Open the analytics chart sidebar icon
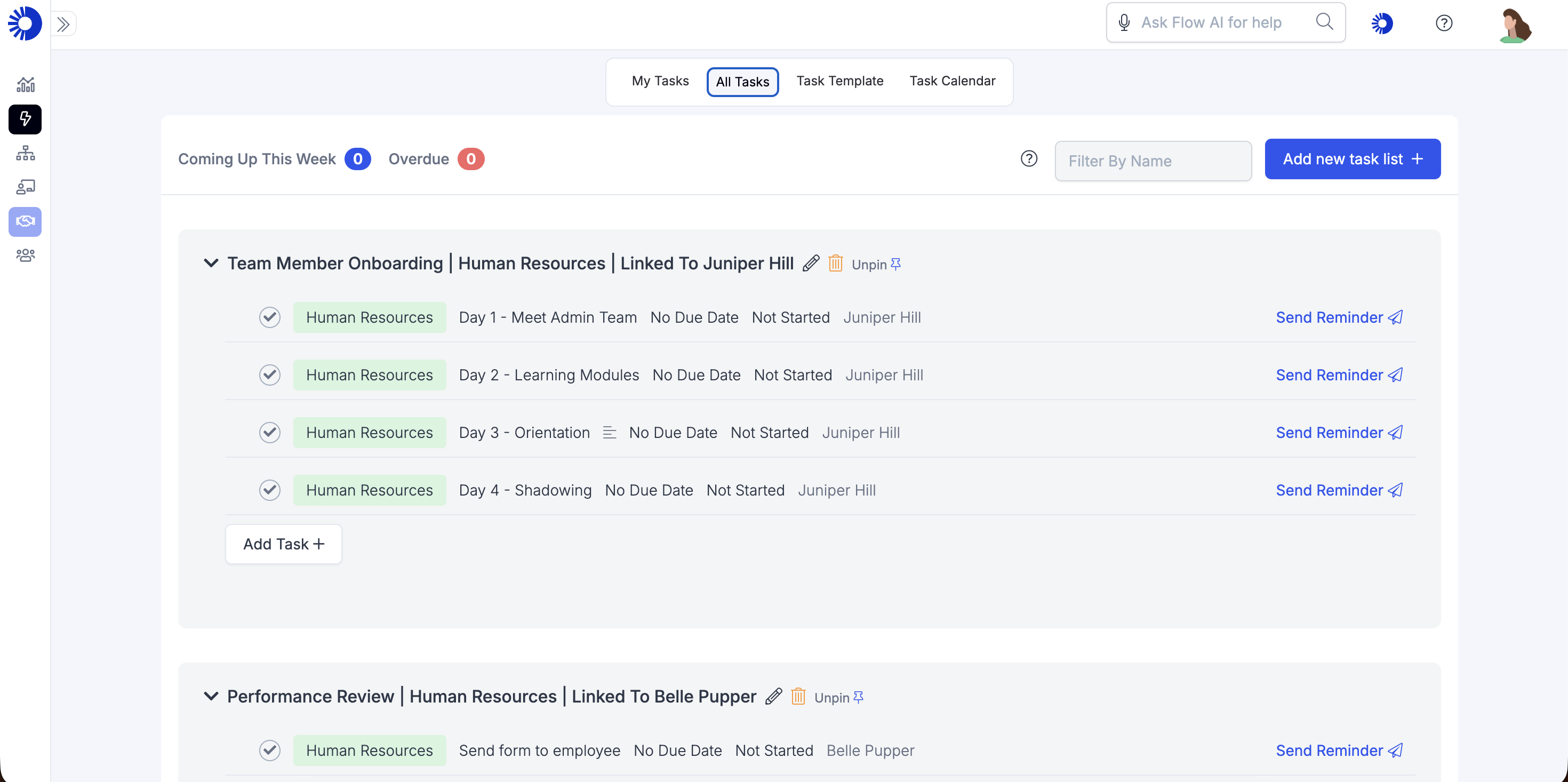This screenshot has height=782, width=1568. tap(25, 85)
